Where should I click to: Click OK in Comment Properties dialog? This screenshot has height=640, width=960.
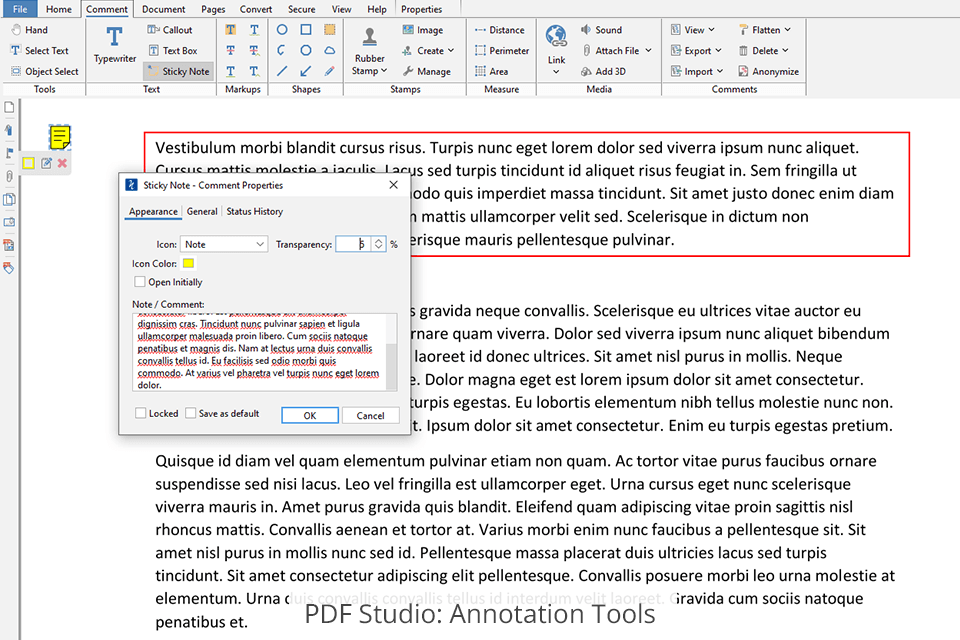(x=310, y=415)
